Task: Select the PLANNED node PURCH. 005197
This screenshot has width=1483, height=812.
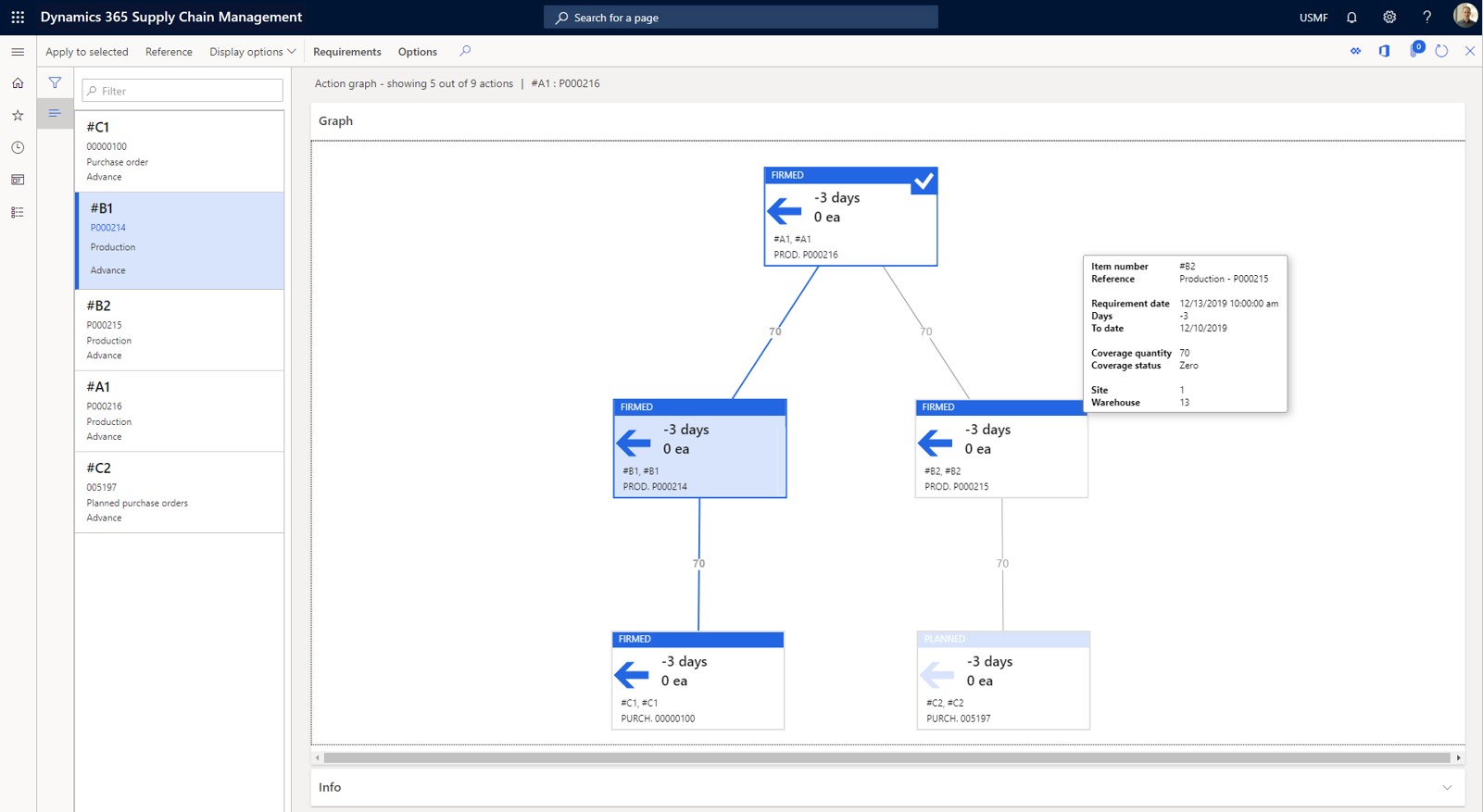Action: 1003,681
